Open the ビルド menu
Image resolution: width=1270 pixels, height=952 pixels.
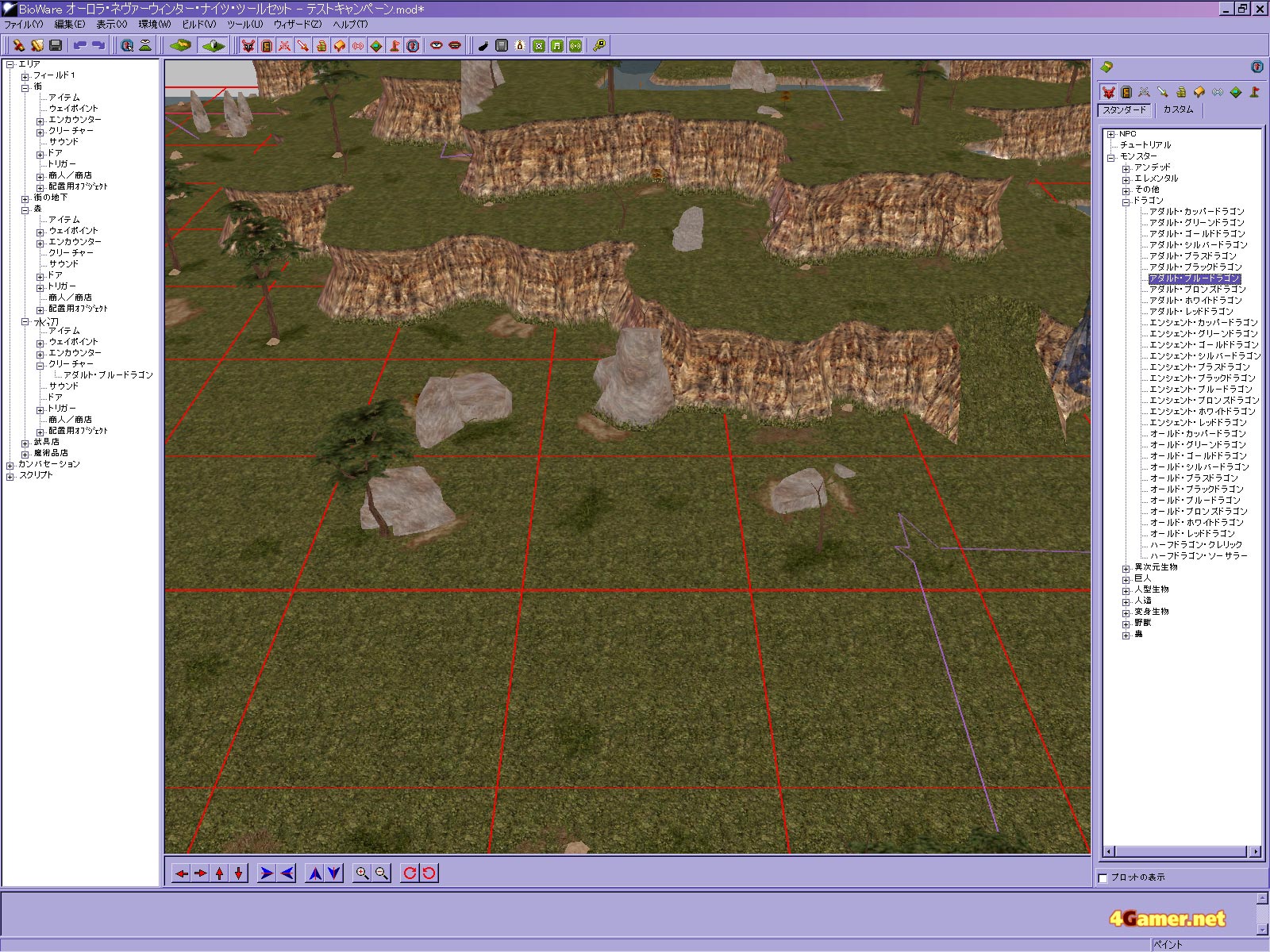199,25
